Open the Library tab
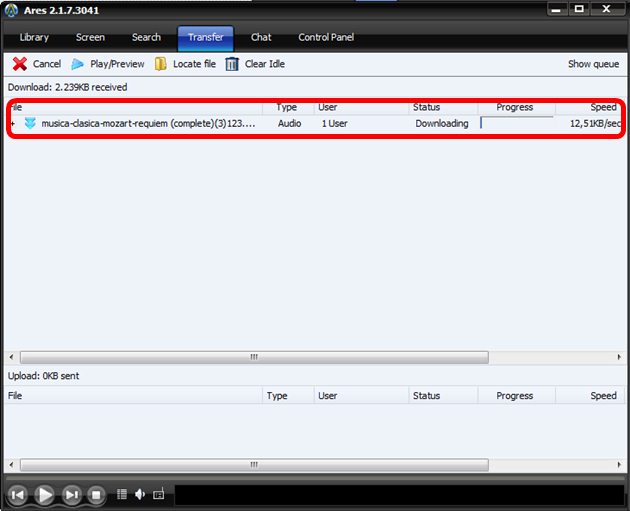Screen dimensions: 630x511 click(x=34, y=37)
